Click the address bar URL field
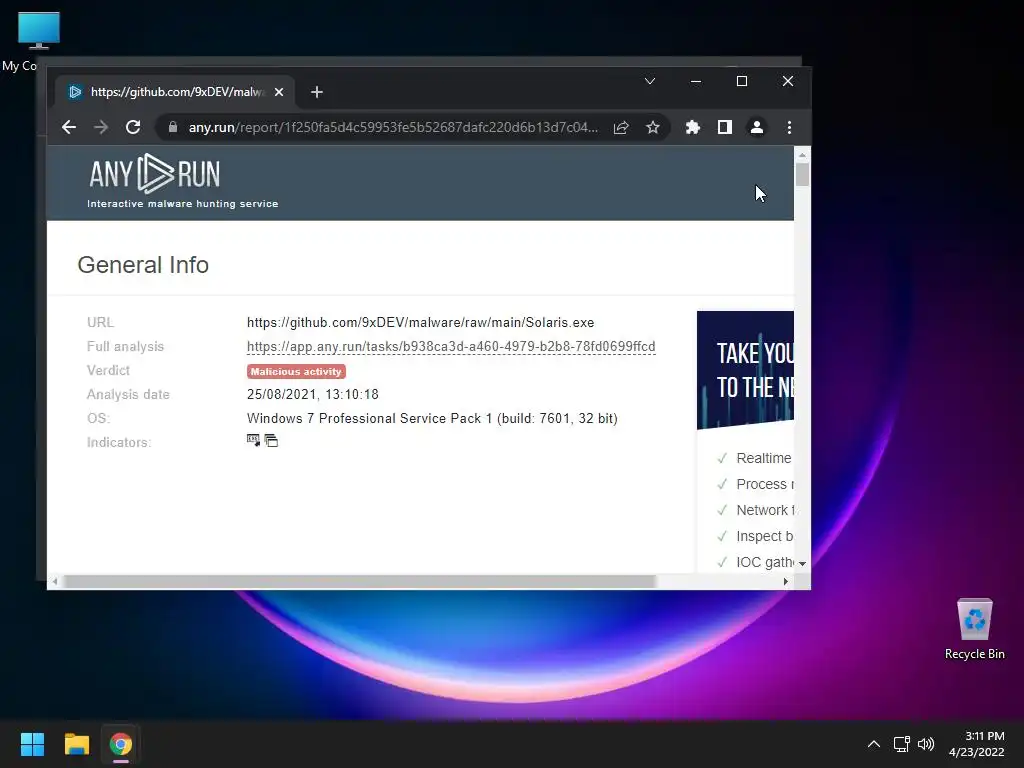 click(393, 127)
